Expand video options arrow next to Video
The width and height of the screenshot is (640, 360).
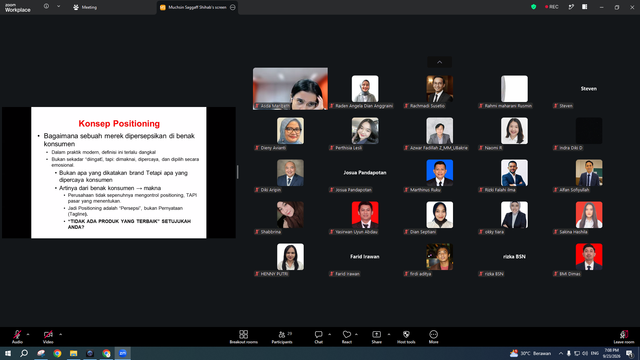point(60,334)
